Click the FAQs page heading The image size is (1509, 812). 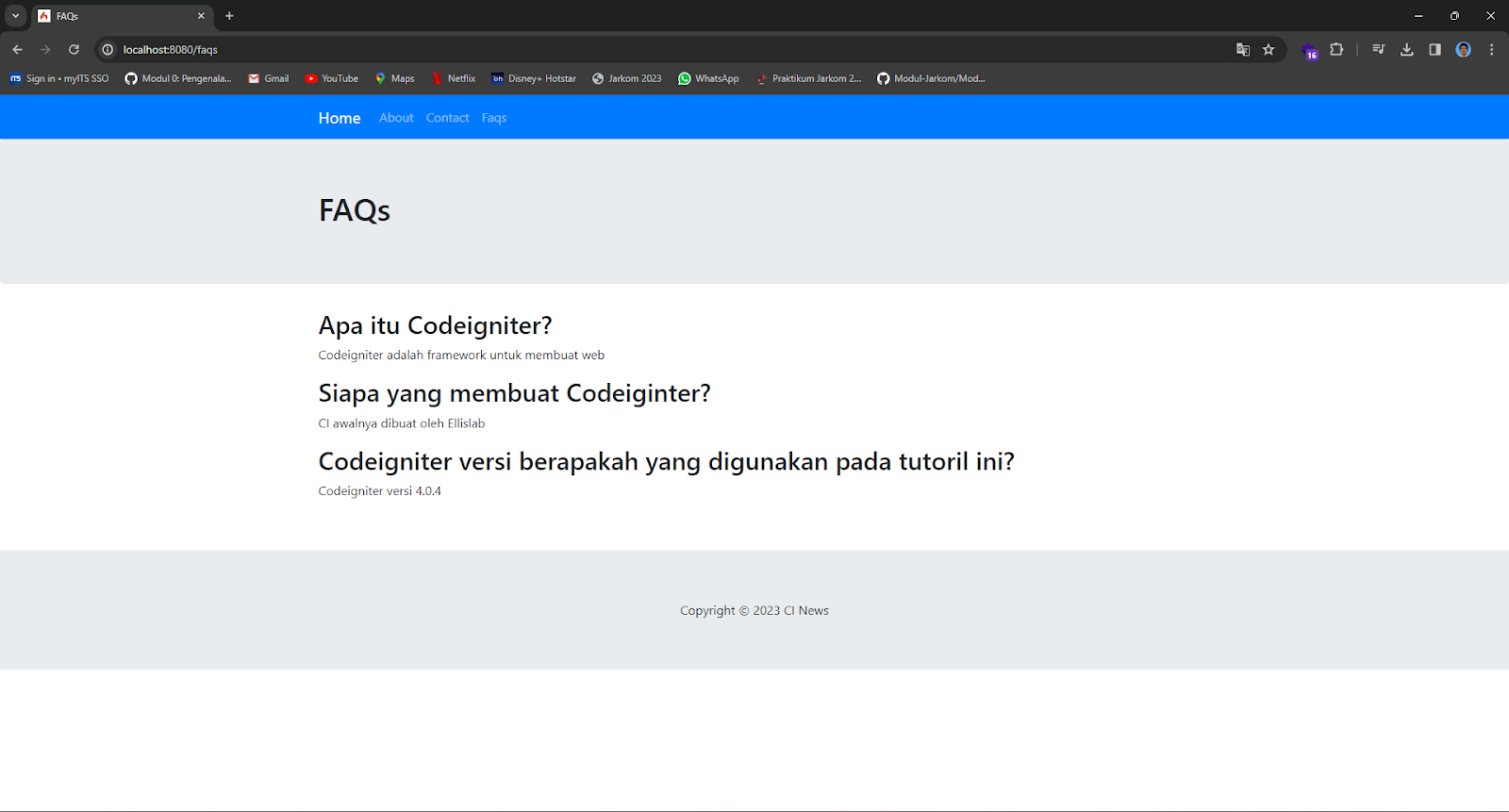[x=355, y=210]
